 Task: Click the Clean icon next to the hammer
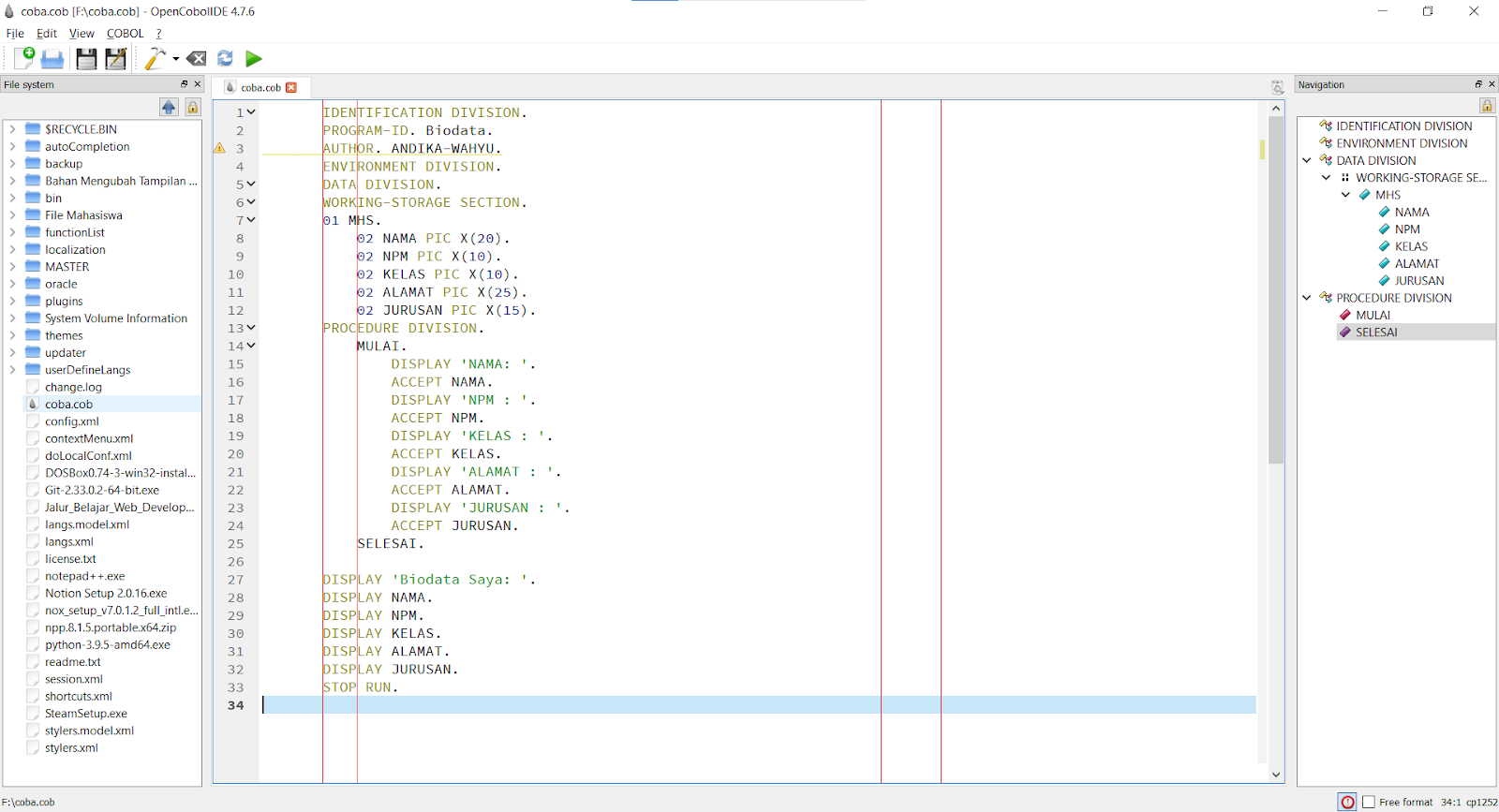click(x=196, y=59)
